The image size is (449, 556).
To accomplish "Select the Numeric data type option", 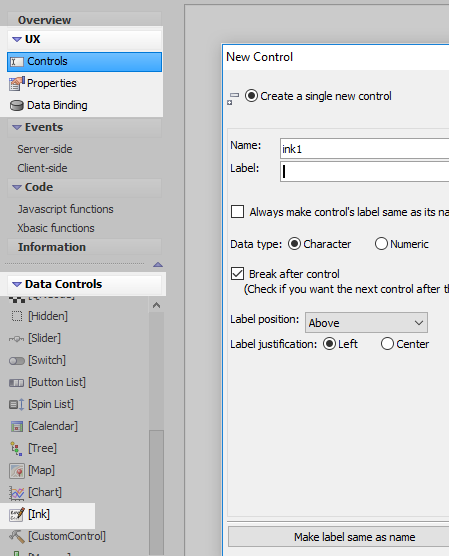I will coord(381,244).
